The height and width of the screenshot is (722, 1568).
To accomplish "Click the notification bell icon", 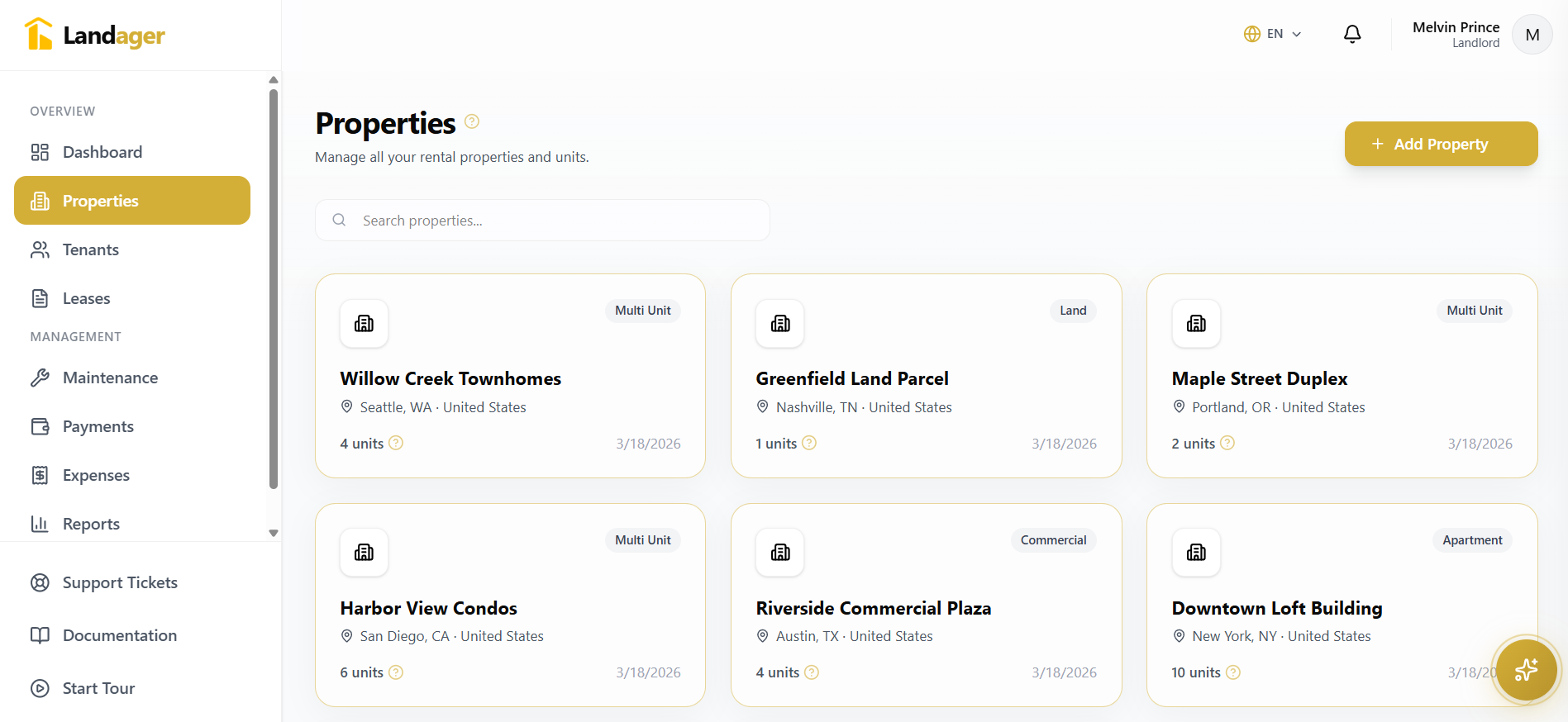I will tap(1352, 34).
